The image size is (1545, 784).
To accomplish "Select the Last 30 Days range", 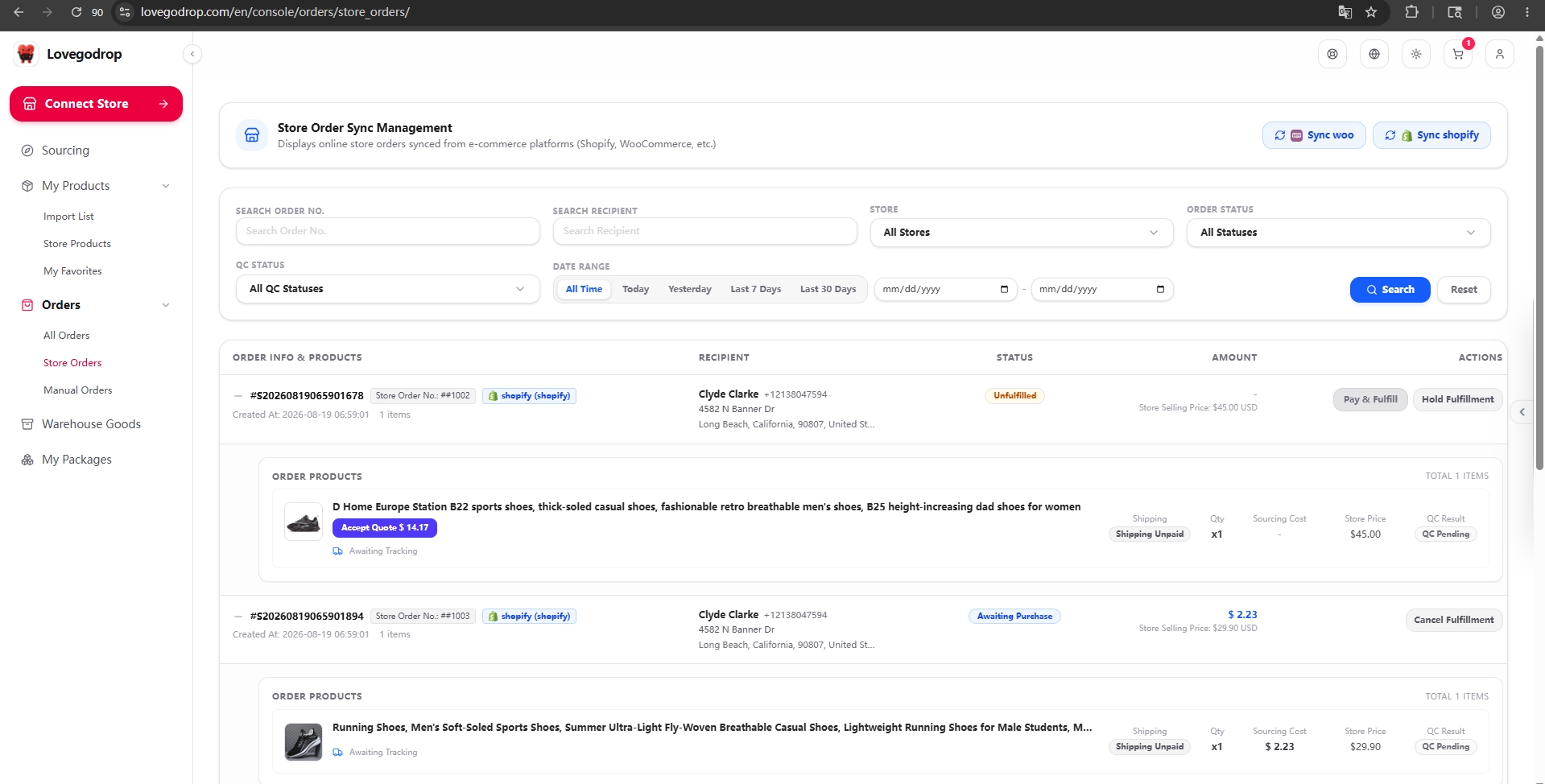I will click(x=828, y=289).
